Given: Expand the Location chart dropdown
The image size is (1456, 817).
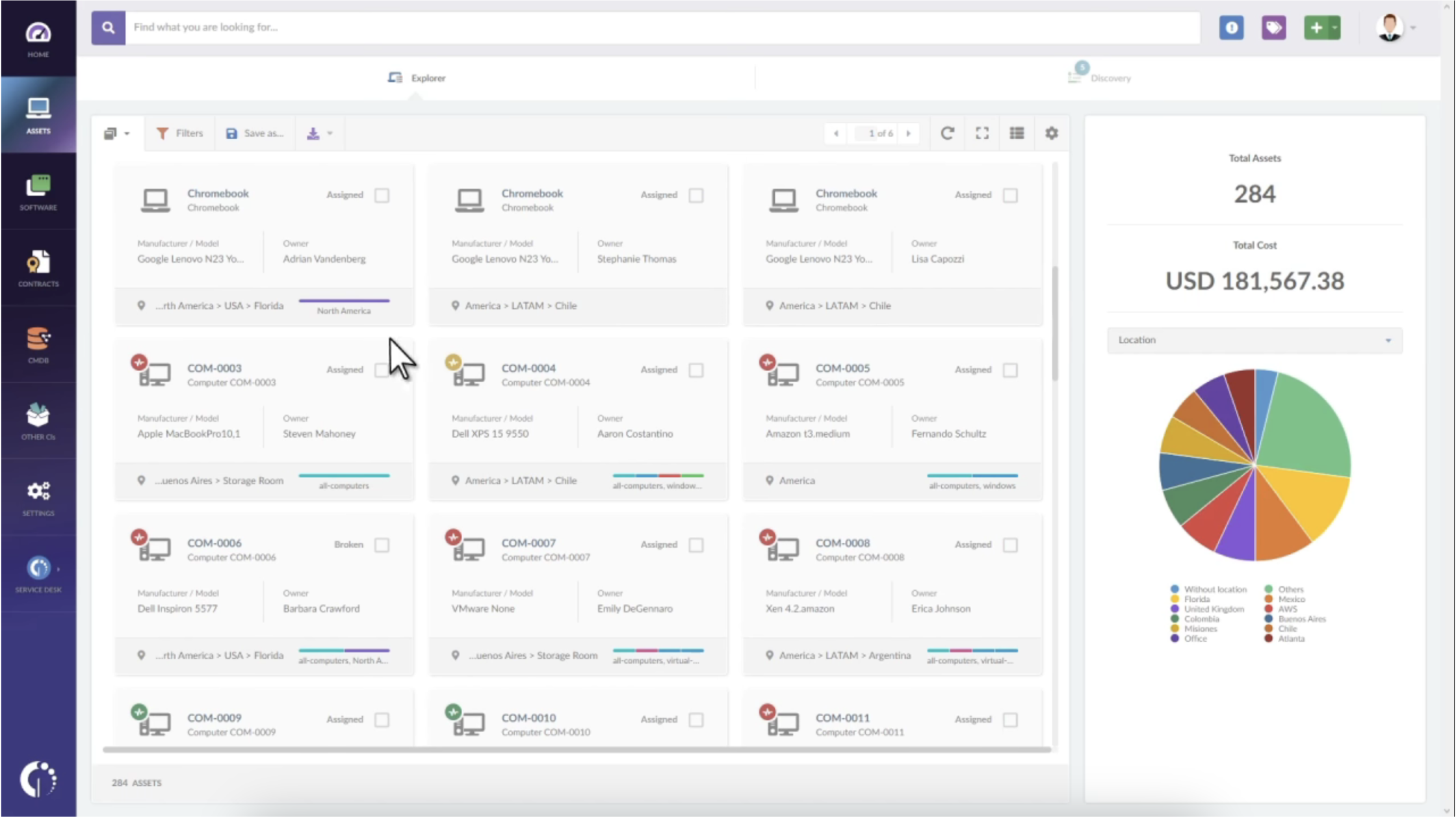Looking at the screenshot, I should (1254, 340).
